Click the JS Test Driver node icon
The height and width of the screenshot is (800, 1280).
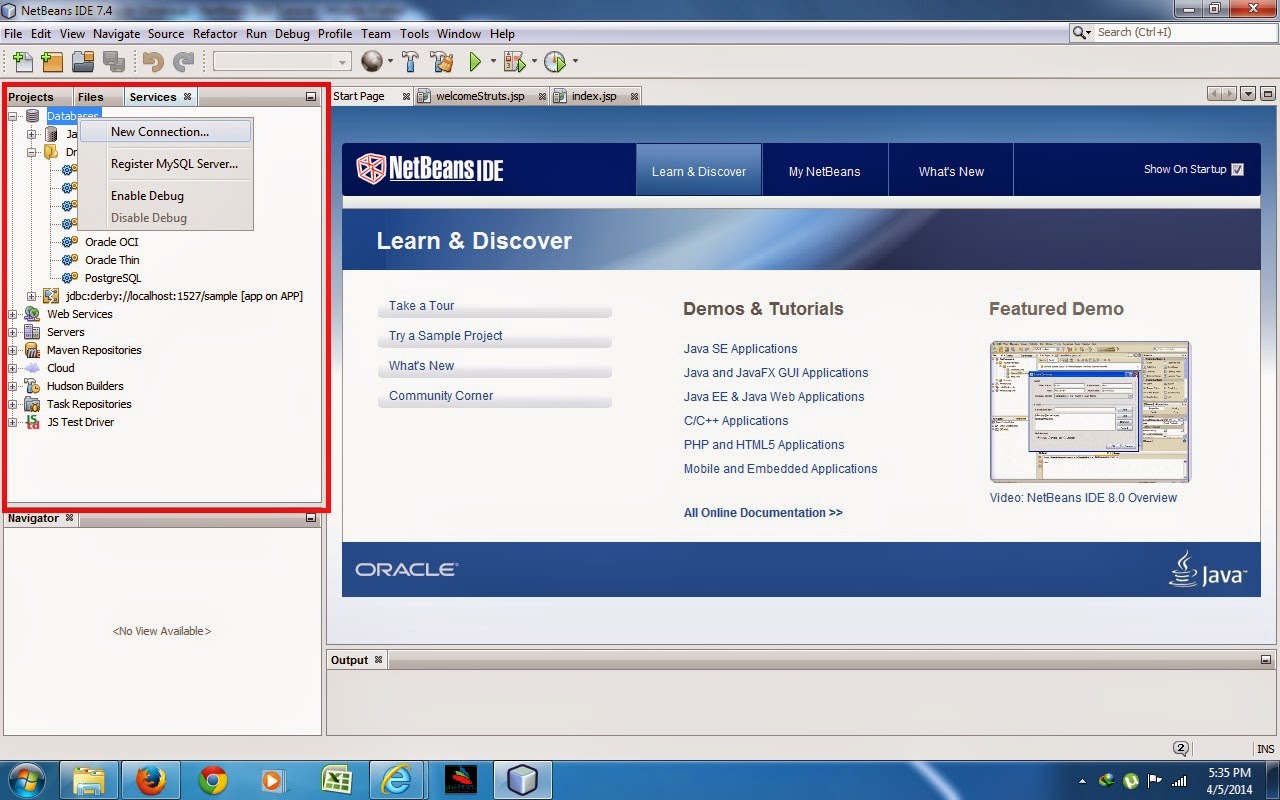pos(32,422)
